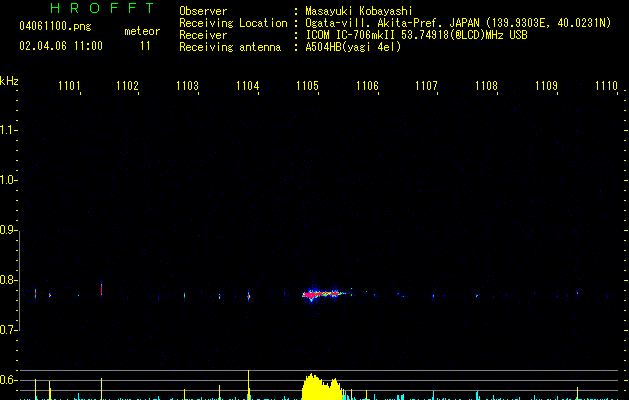Click the 1110 time axis label
This screenshot has width=629, height=400.
click(x=606, y=85)
